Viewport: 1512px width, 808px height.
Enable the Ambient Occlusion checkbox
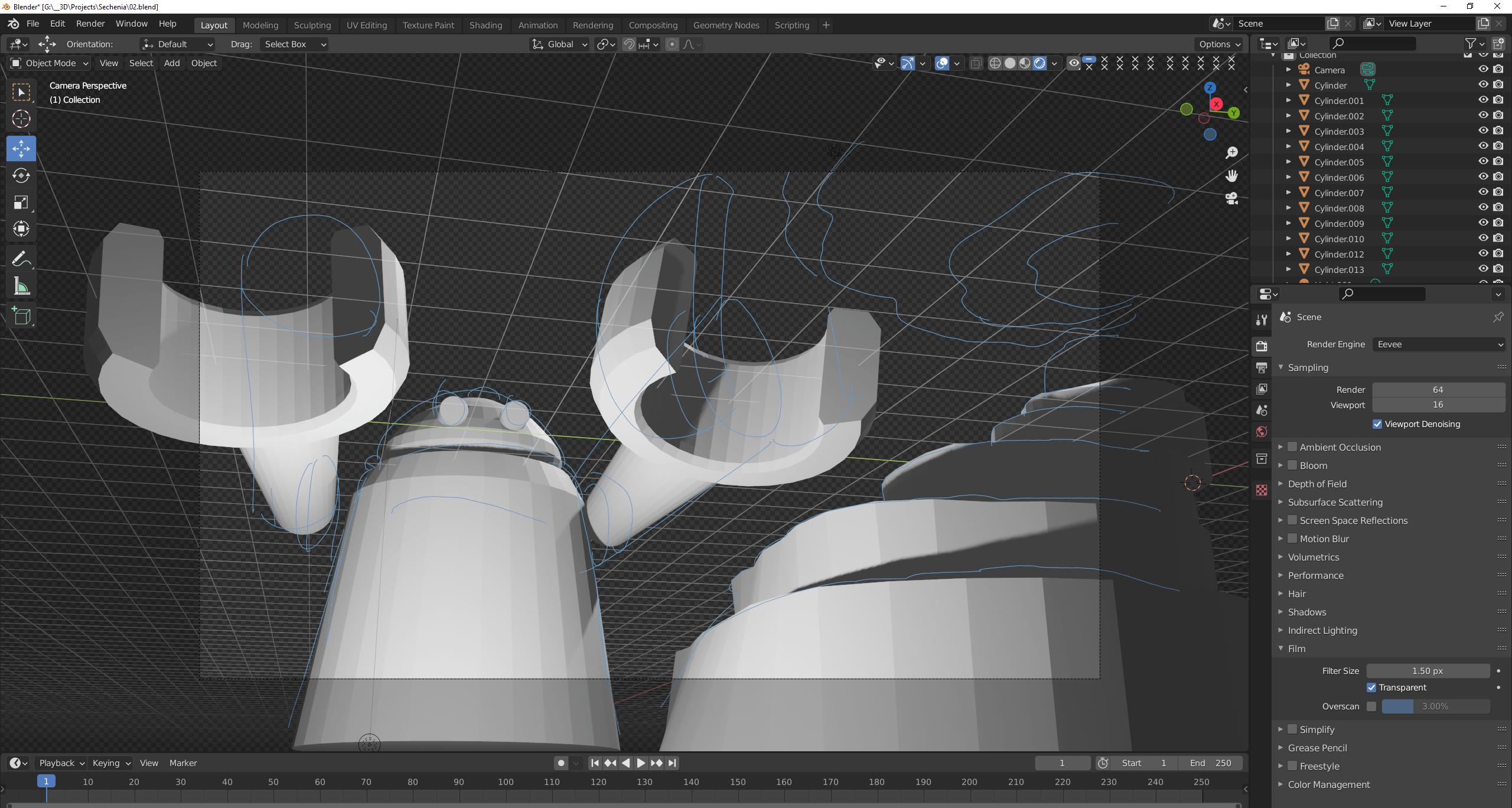point(1292,447)
